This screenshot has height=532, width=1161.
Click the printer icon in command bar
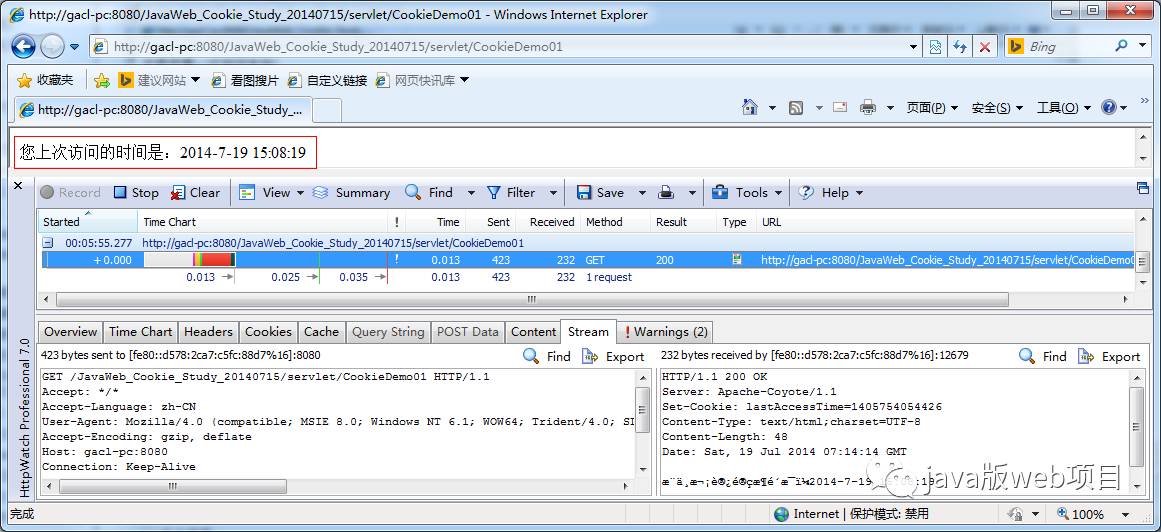click(x=868, y=108)
